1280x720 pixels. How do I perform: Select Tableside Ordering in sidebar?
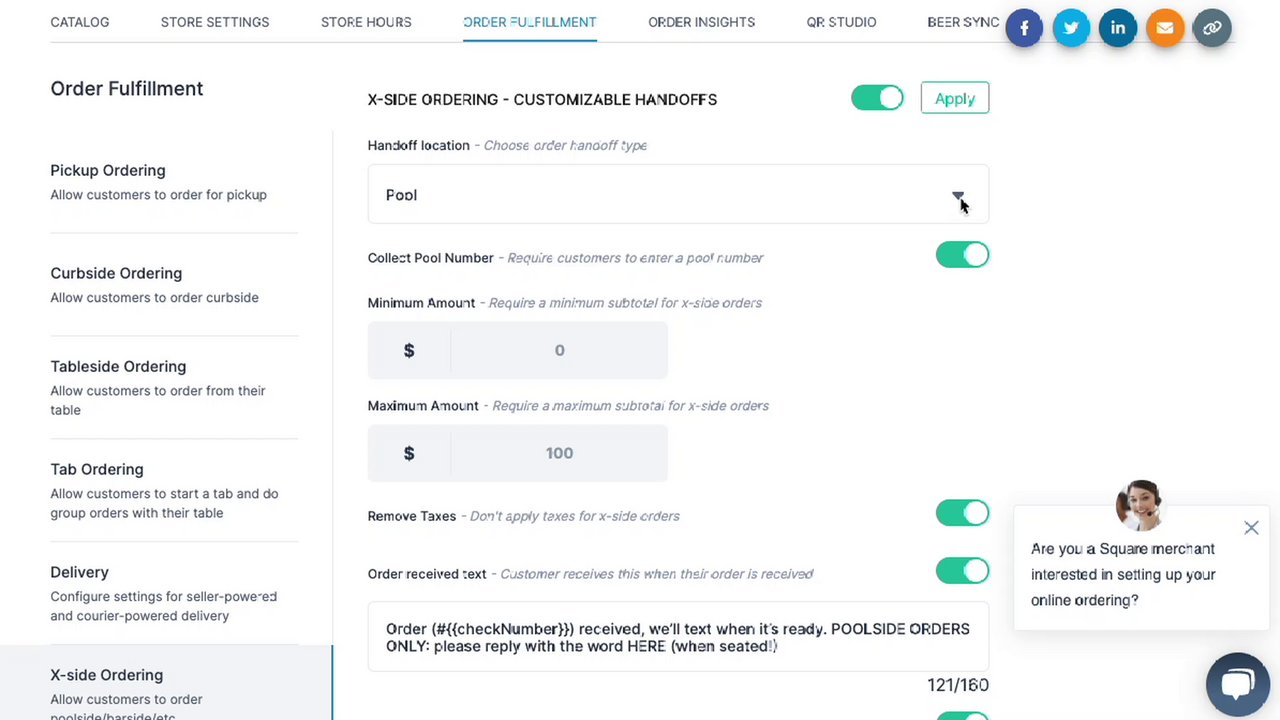click(118, 367)
